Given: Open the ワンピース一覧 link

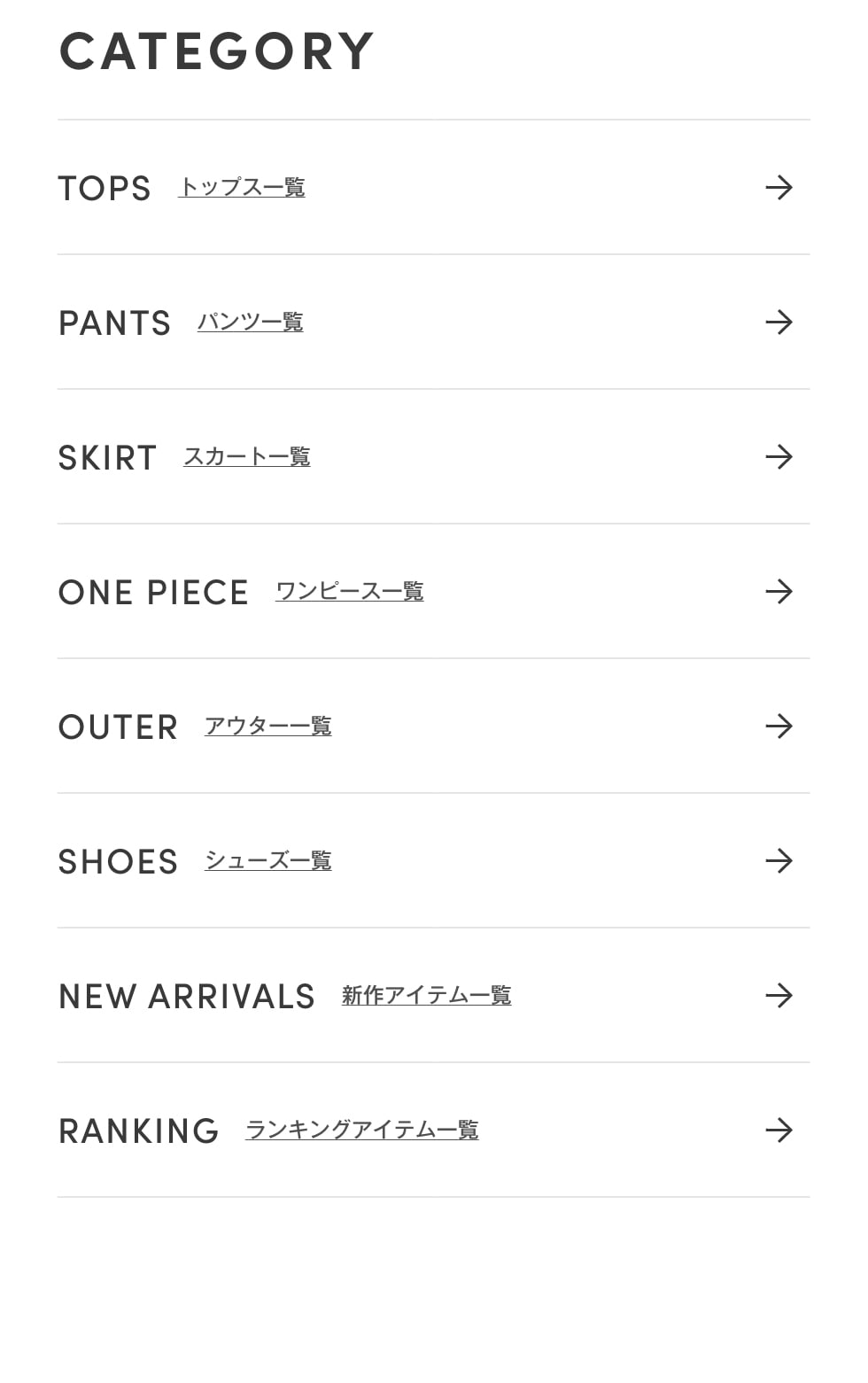Looking at the screenshot, I should 349,592.
